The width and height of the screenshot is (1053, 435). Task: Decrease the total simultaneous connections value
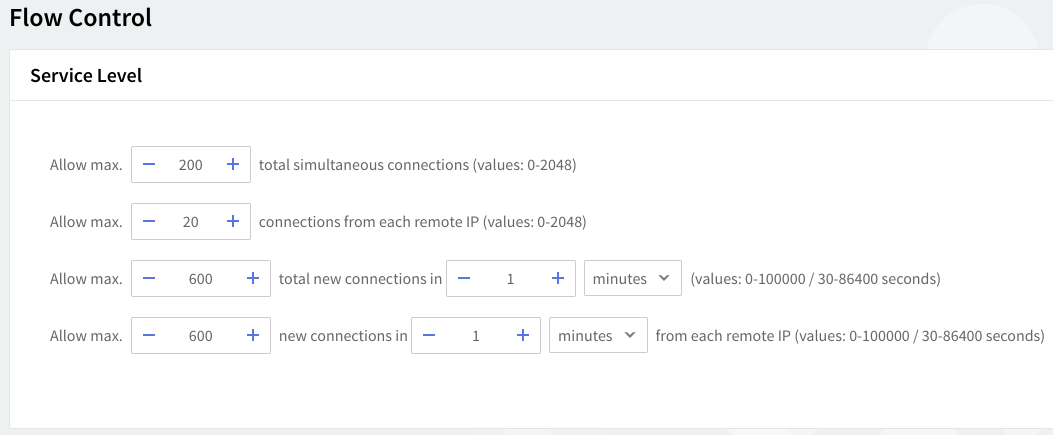point(149,165)
